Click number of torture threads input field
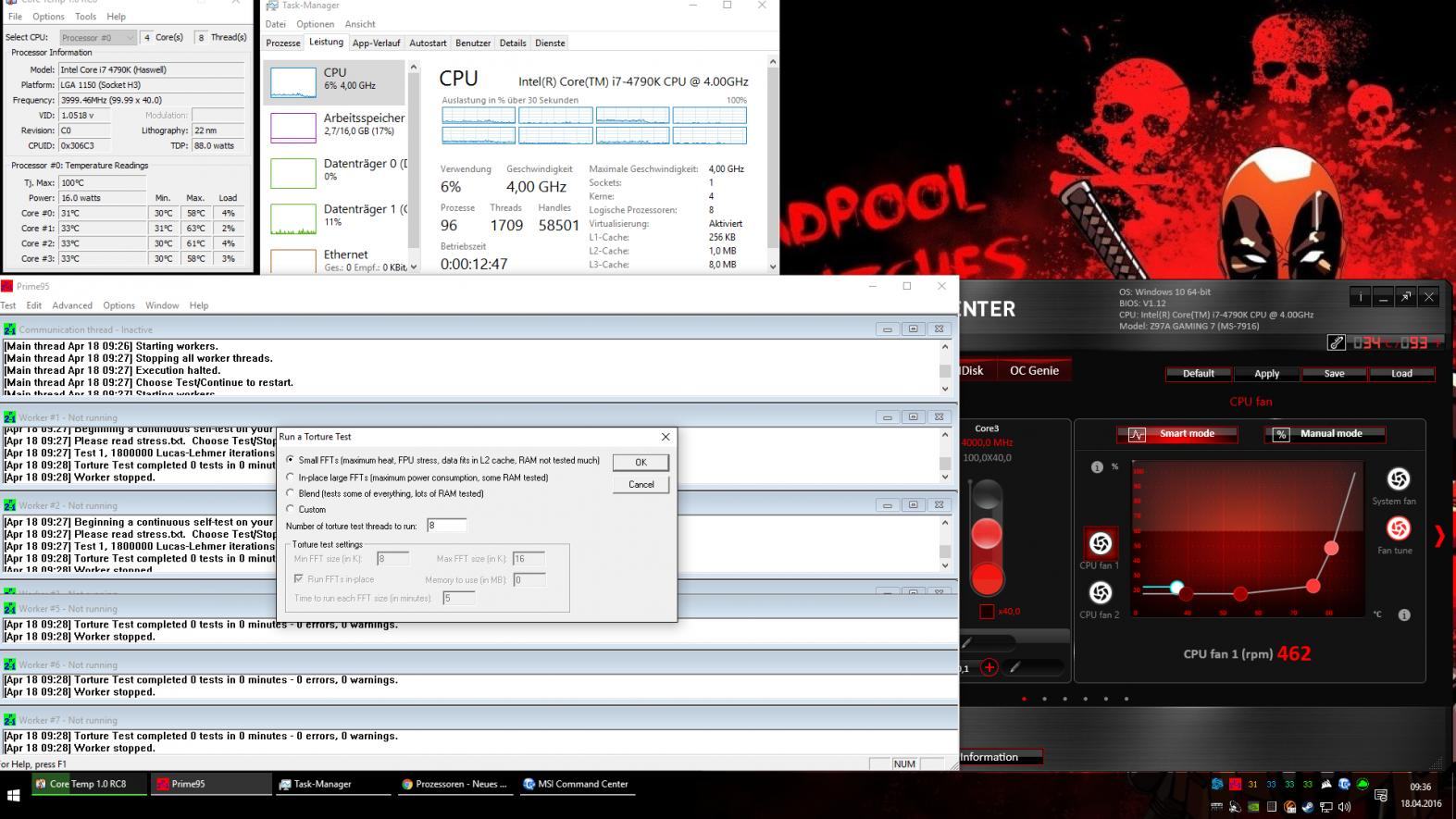Viewport: 1456px width, 819px height. tap(446, 526)
